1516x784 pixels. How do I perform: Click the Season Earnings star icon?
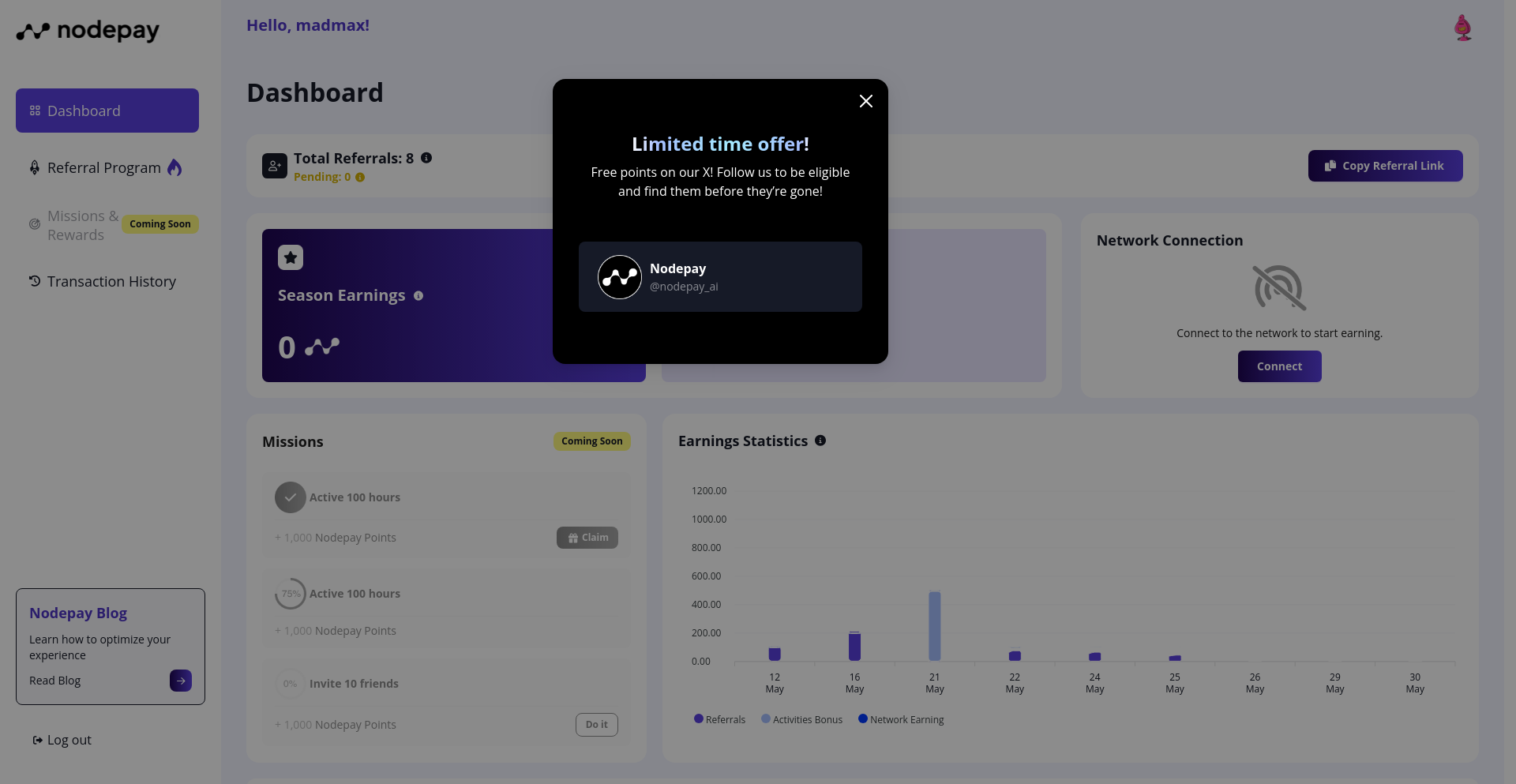click(291, 257)
